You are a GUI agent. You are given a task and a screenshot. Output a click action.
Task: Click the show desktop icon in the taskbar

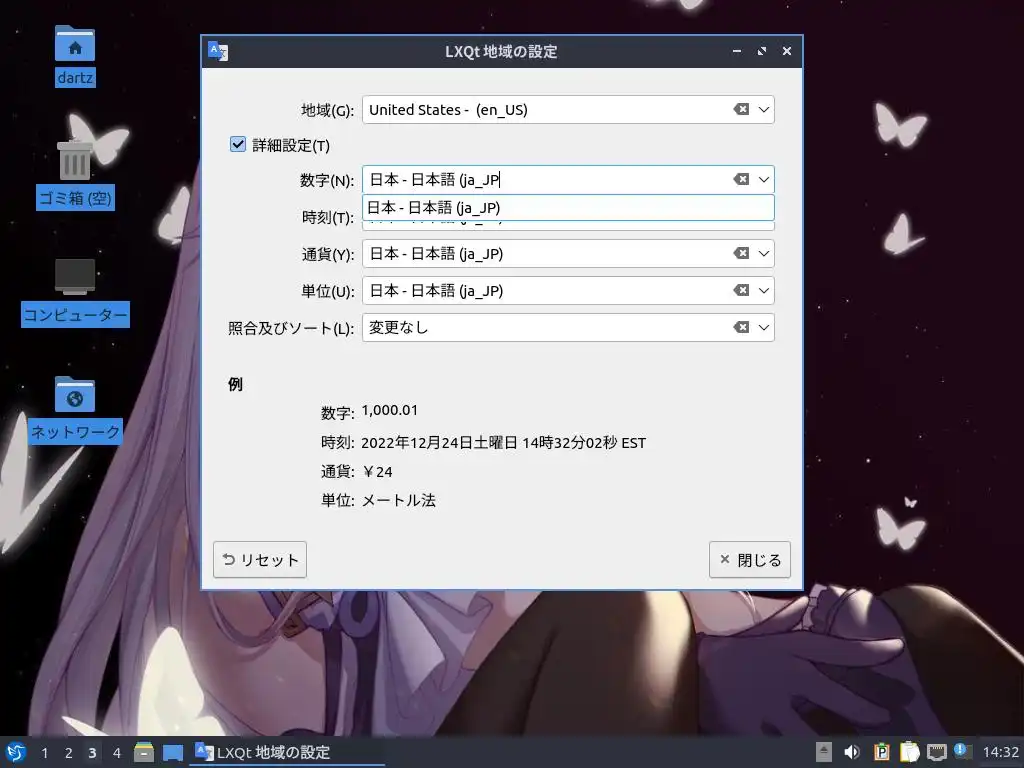tap(172, 752)
